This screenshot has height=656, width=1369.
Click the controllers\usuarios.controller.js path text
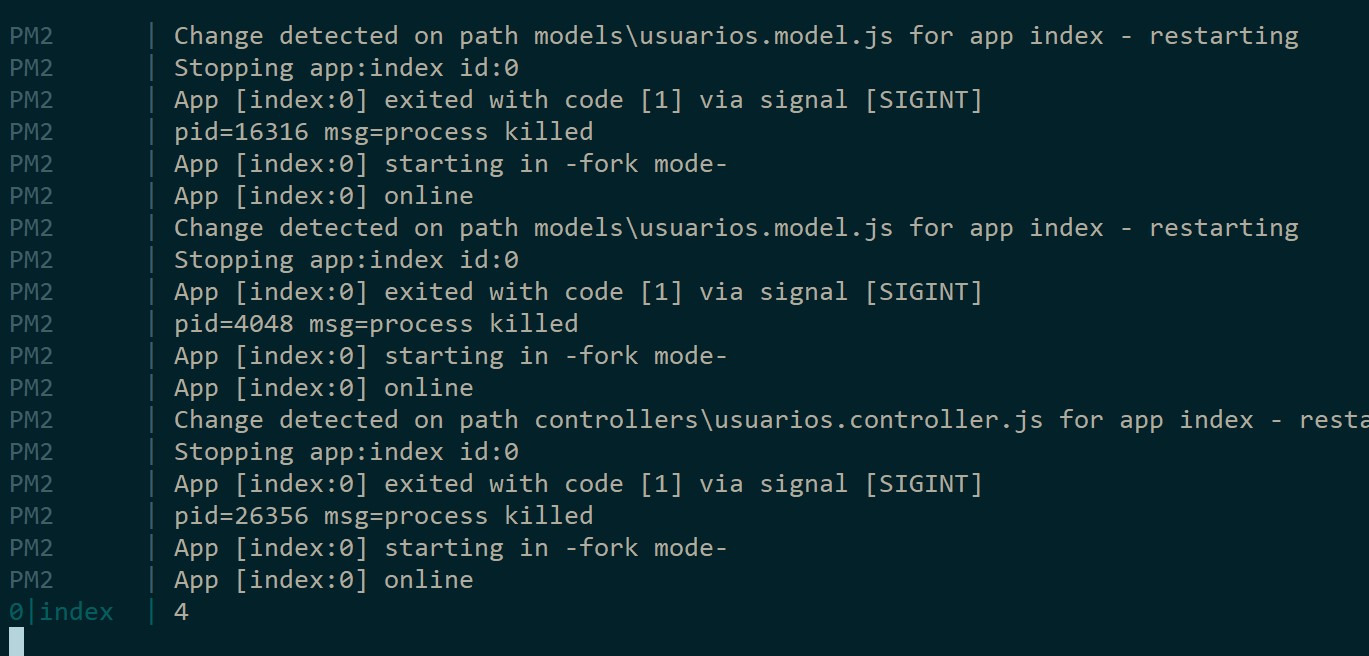point(788,420)
